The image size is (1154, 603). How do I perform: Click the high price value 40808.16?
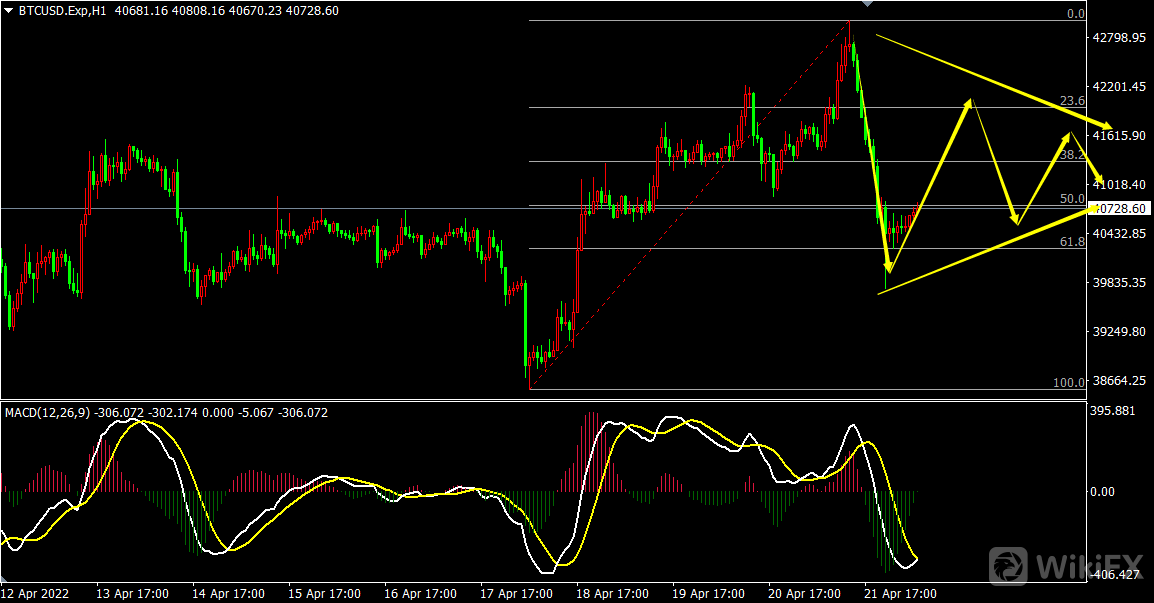coord(198,11)
